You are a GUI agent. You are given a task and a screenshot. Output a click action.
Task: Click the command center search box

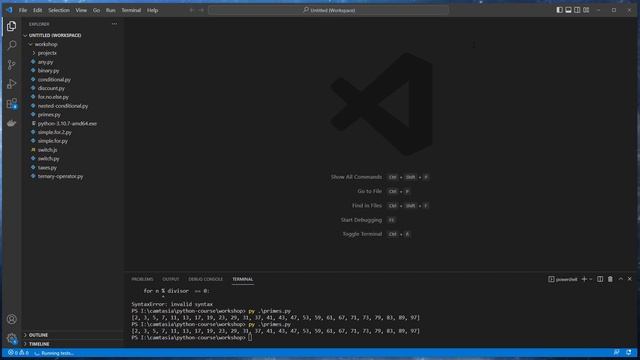[329, 10]
